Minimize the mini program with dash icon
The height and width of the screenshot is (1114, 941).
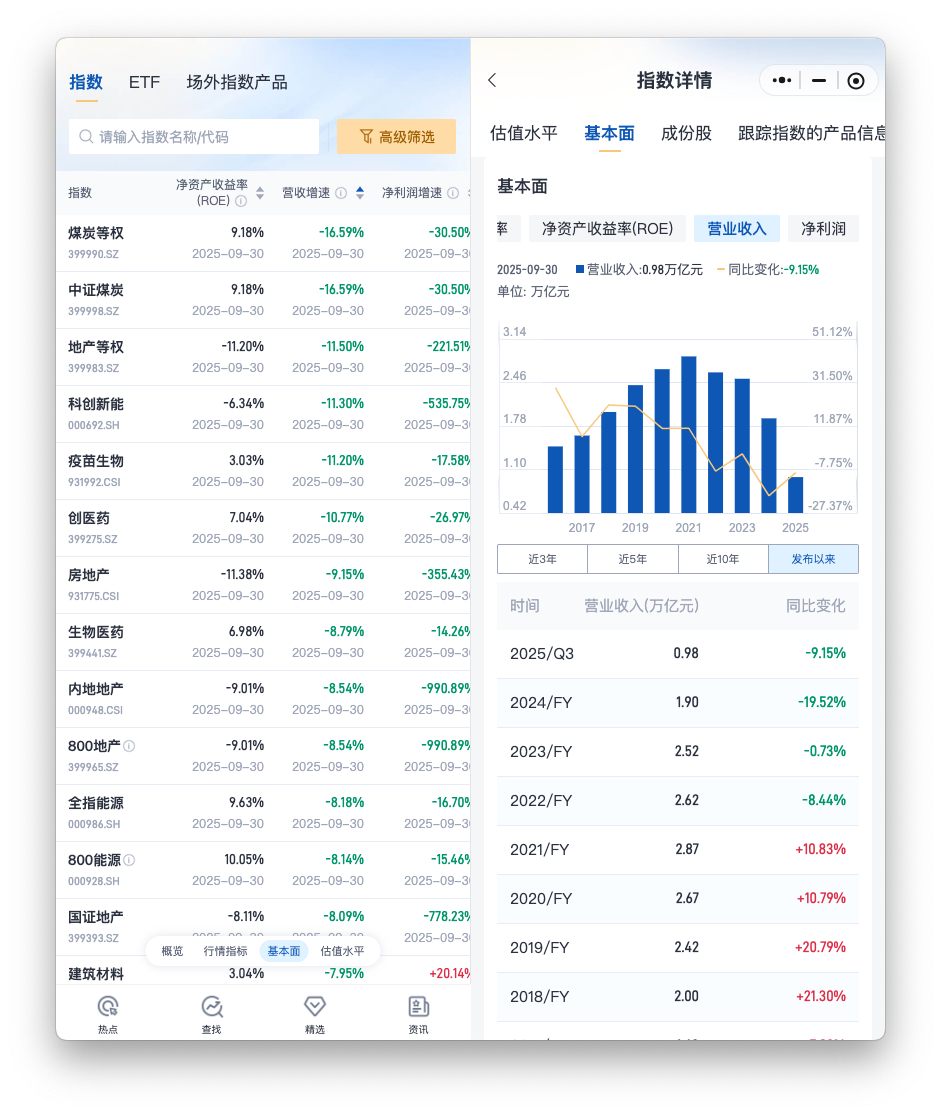[819, 80]
